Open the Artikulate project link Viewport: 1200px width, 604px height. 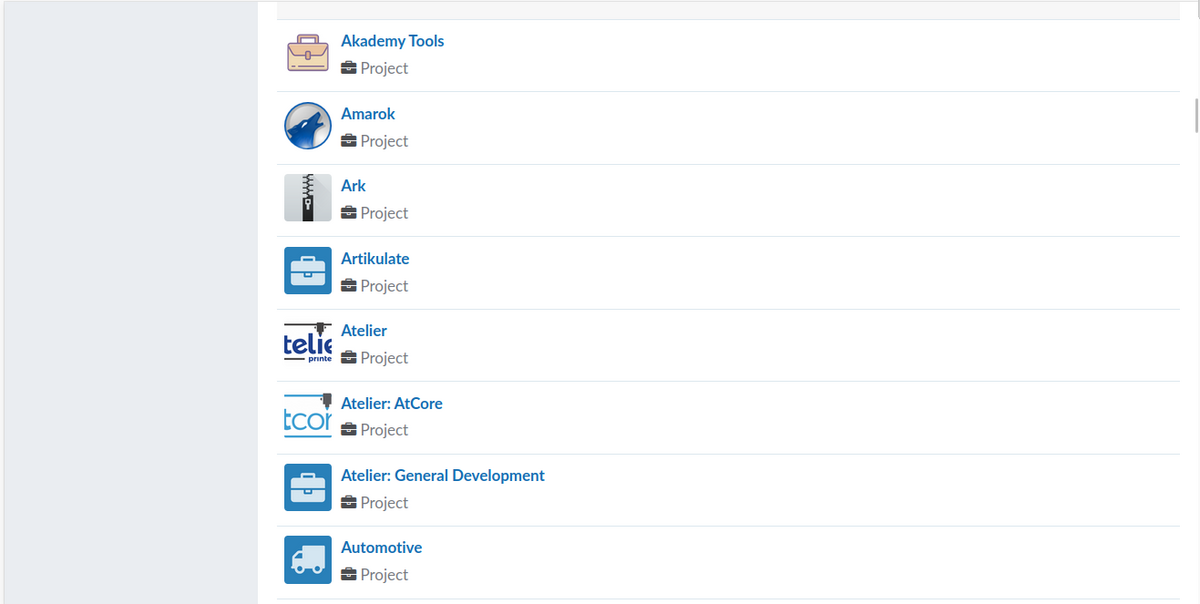[x=375, y=258]
